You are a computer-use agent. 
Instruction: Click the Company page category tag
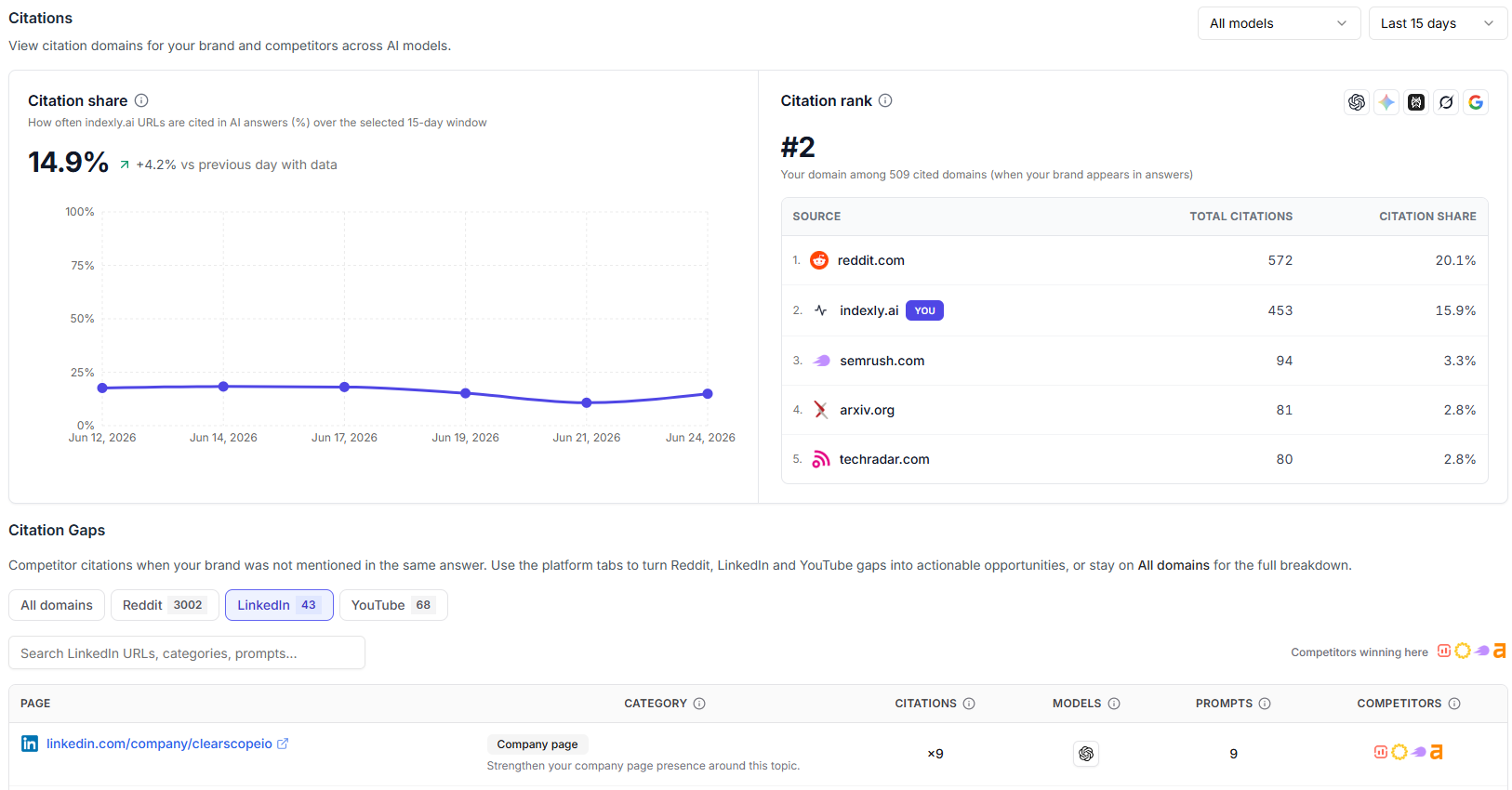coord(537,744)
